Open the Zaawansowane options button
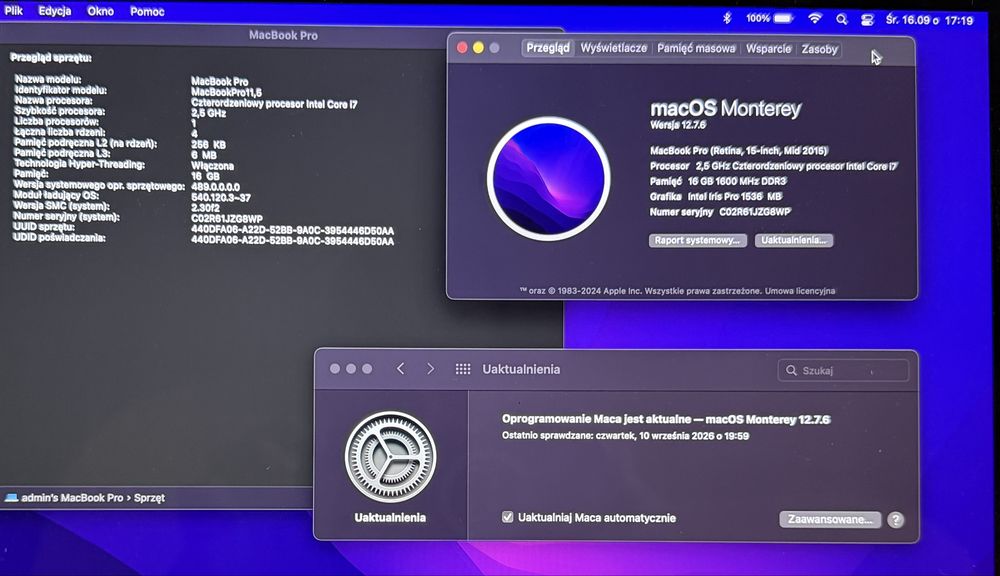Image resolution: width=1000 pixels, height=576 pixels. 830,519
